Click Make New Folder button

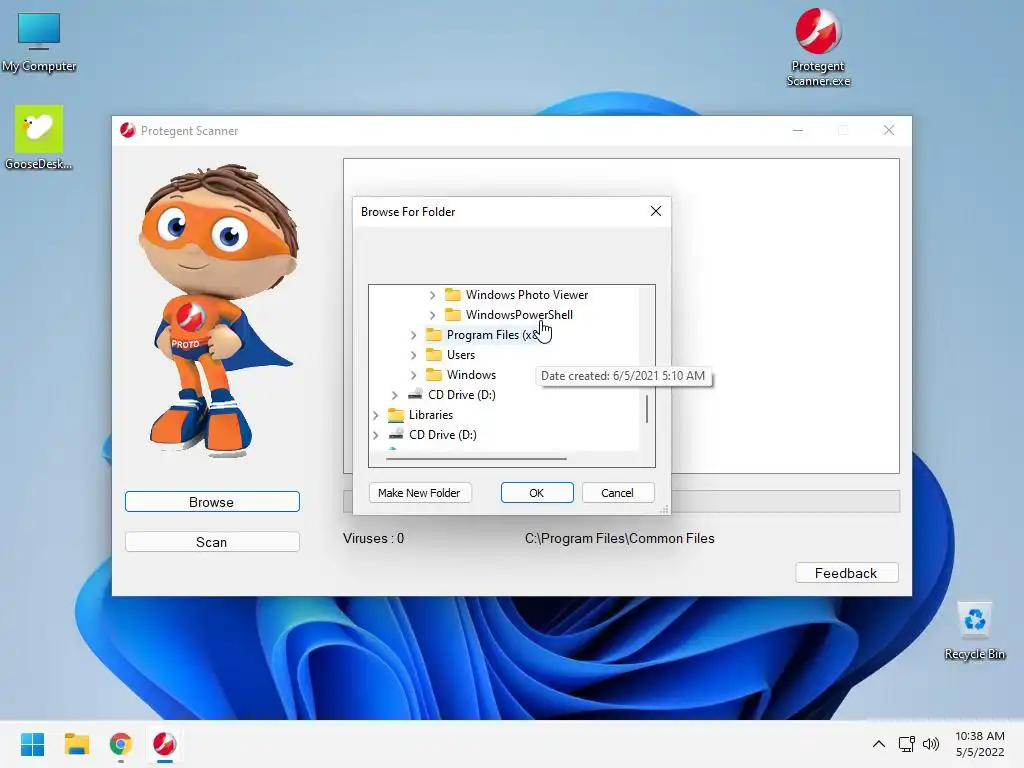pyautogui.click(x=419, y=493)
